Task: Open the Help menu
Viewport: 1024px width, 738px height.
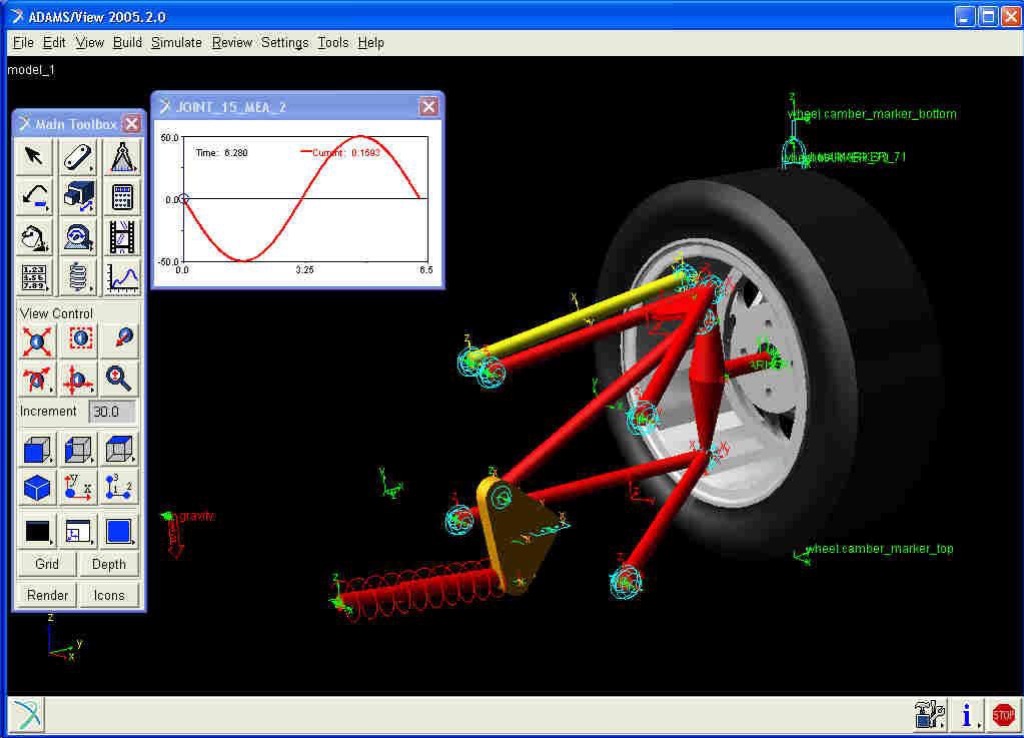Action: (x=371, y=42)
